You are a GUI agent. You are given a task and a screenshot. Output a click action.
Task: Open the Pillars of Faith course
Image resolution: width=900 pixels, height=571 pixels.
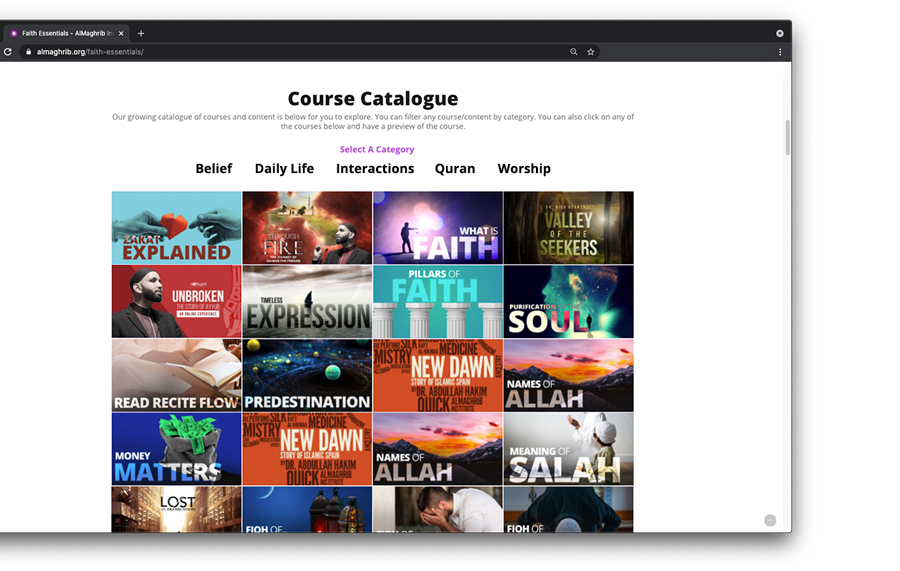438,301
